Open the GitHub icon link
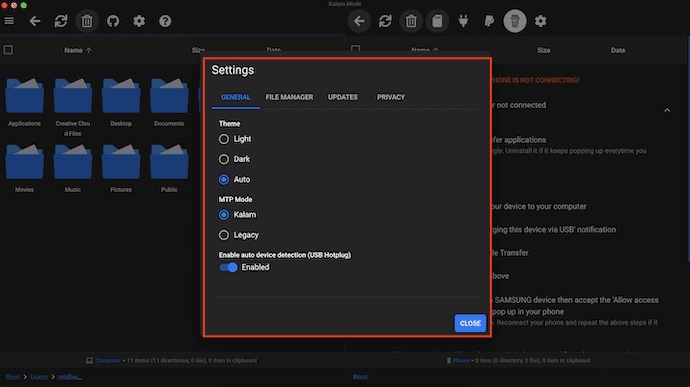 point(113,21)
